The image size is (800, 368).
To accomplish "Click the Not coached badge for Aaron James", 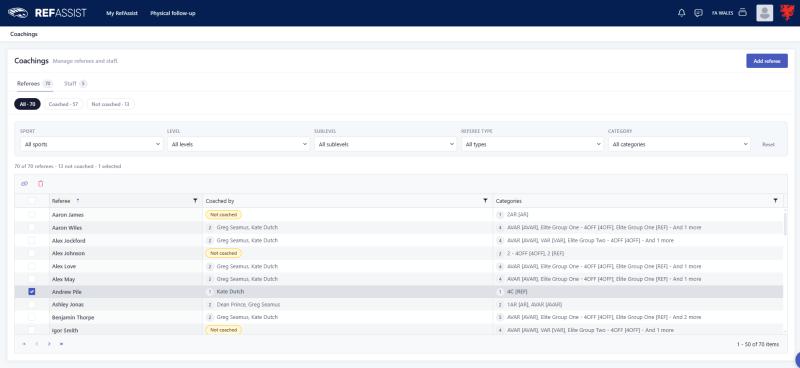I will 223,215.
